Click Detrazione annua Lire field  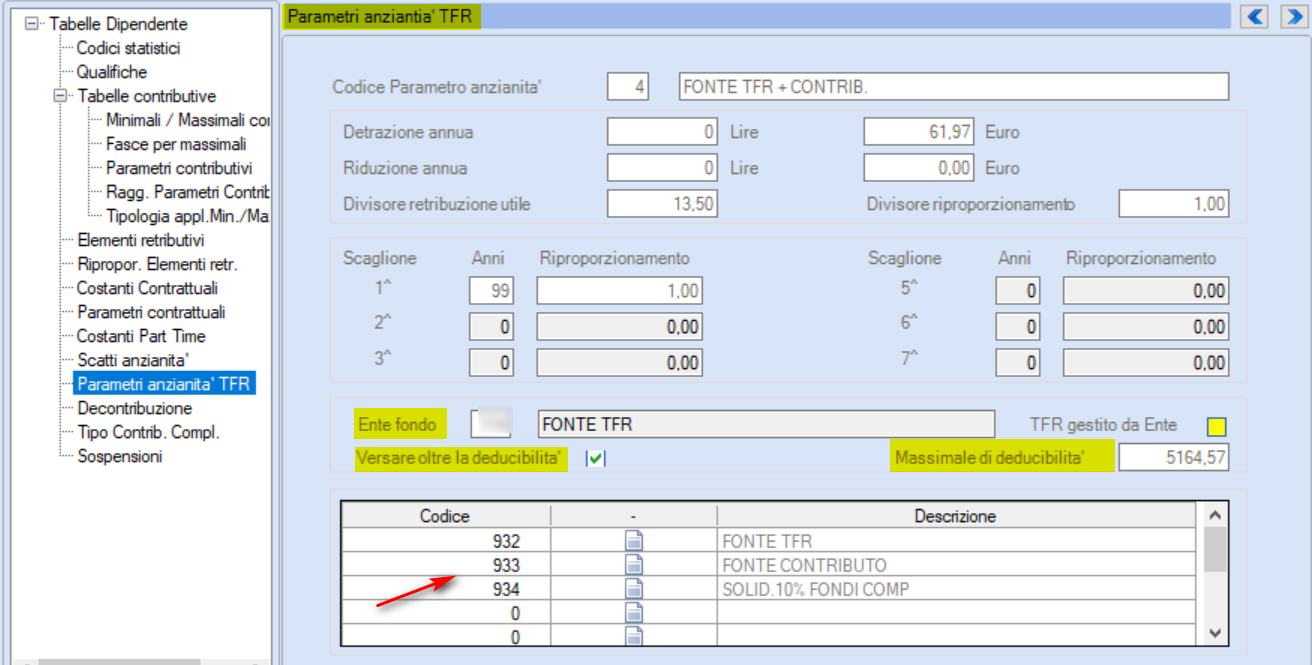662,132
